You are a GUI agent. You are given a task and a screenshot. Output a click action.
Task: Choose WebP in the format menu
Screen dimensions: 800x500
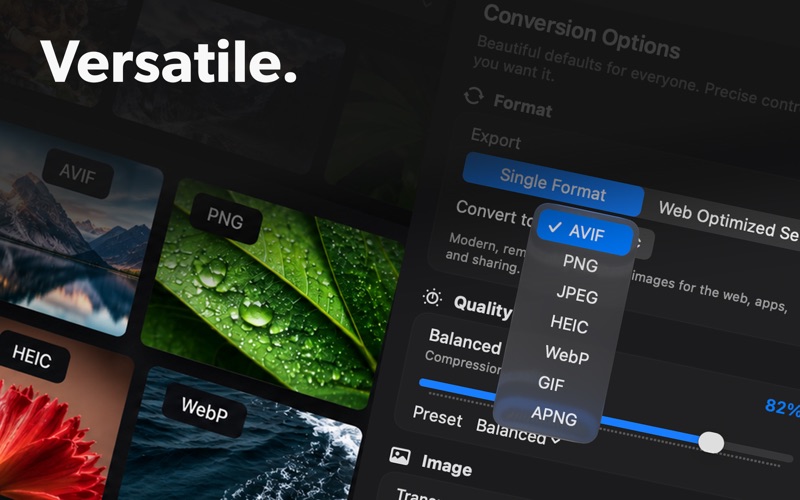(x=566, y=354)
